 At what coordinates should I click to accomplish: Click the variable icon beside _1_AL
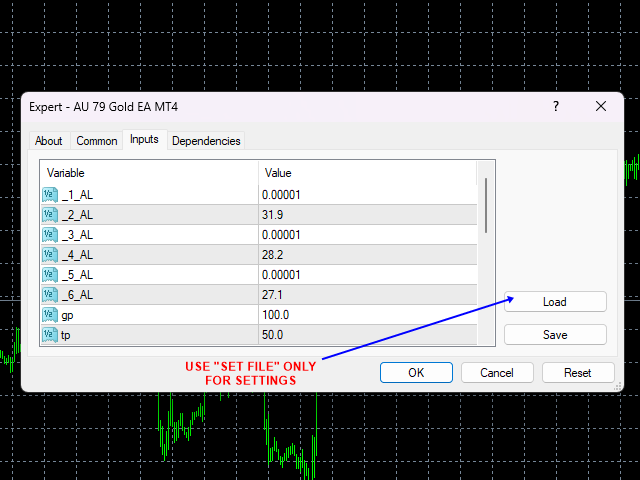coord(50,195)
